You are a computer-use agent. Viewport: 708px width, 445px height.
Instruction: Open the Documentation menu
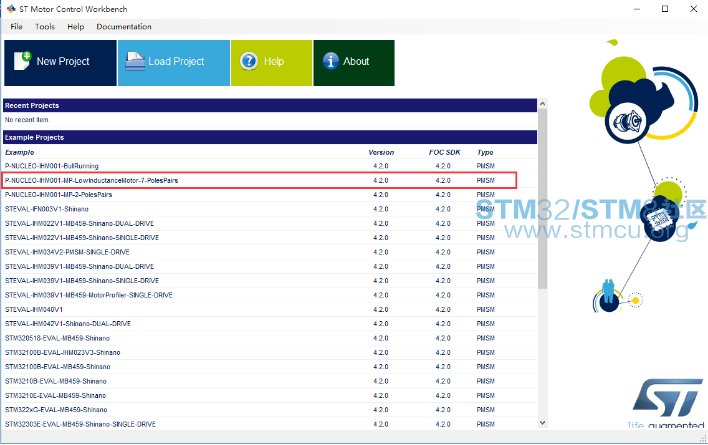pyautogui.click(x=125, y=26)
